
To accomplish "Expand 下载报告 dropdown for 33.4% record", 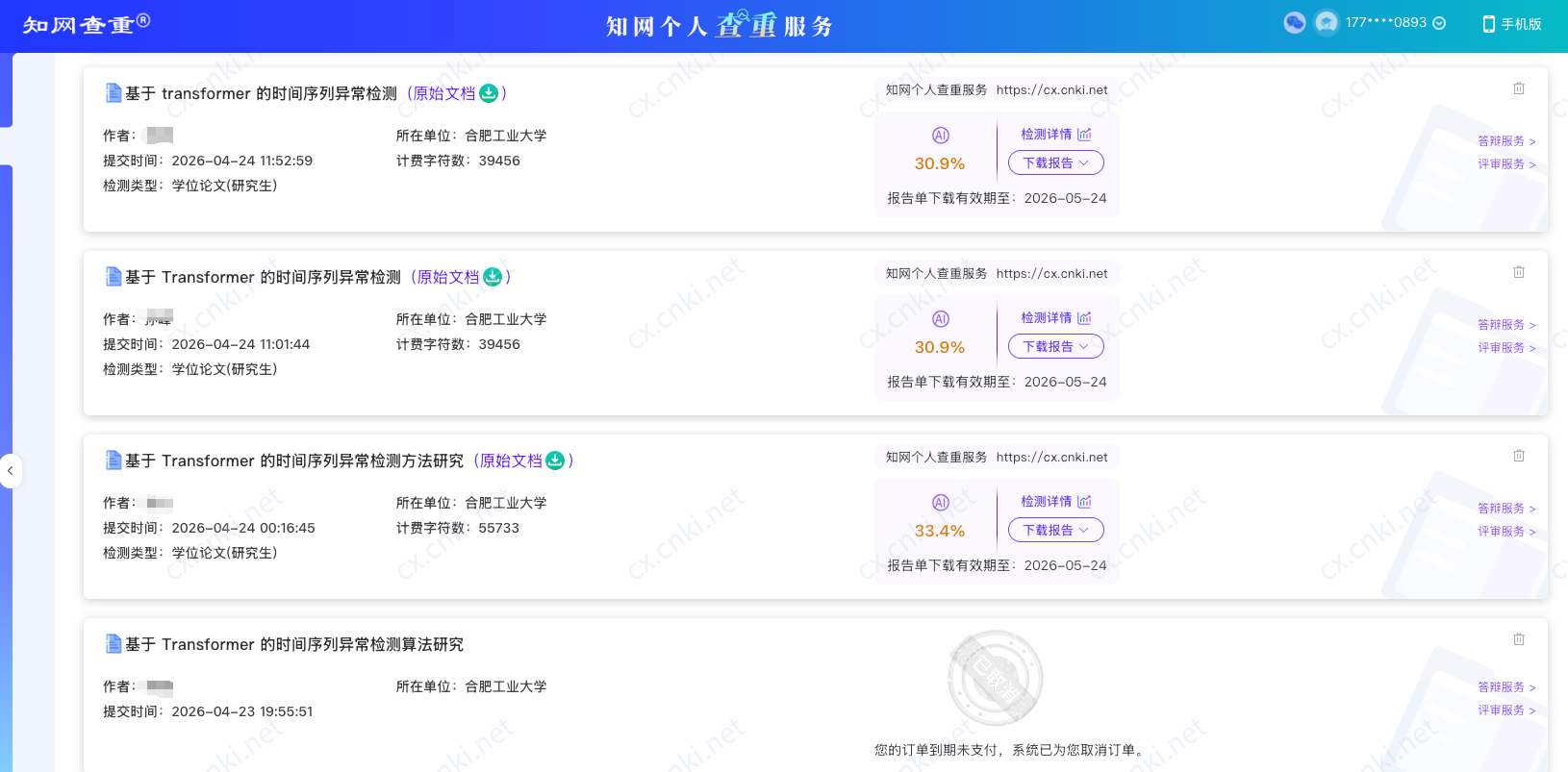I will 1056,531.
